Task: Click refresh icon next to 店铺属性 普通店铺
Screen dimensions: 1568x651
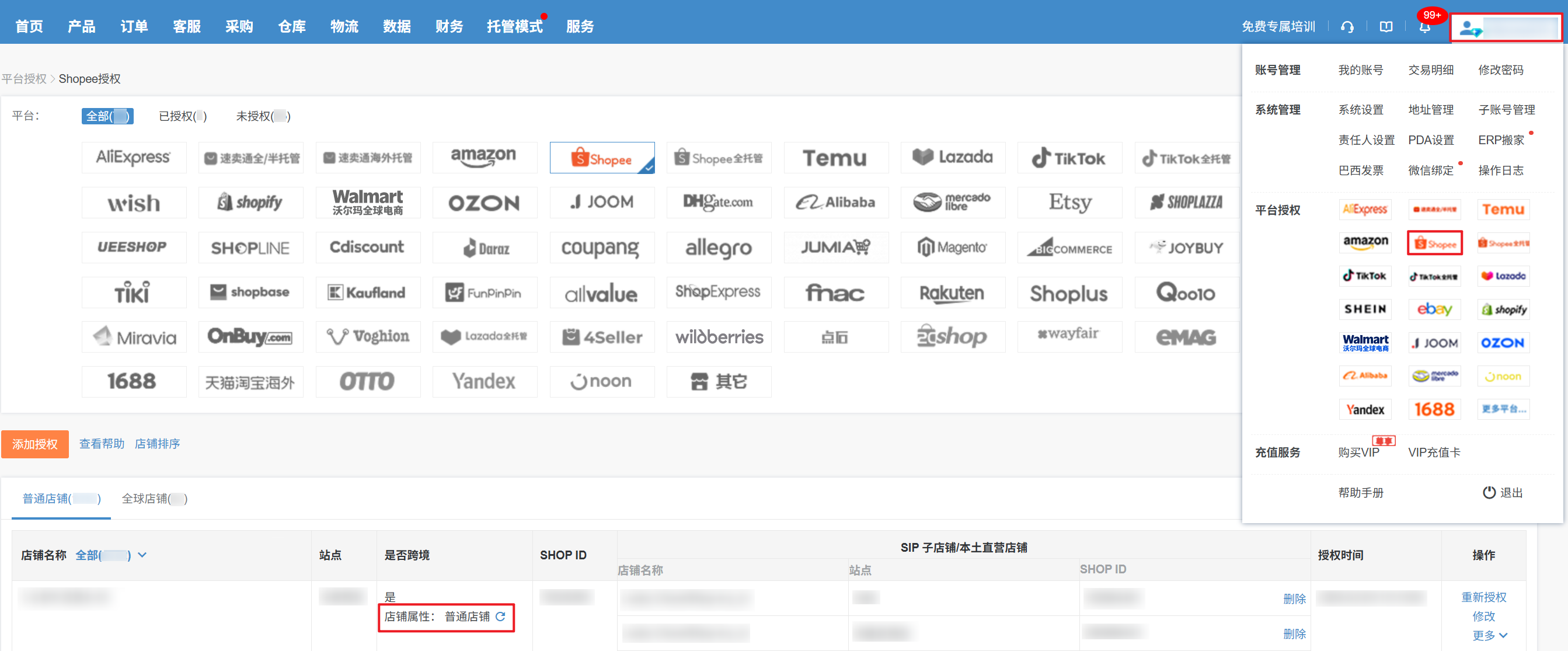Action: (500, 617)
